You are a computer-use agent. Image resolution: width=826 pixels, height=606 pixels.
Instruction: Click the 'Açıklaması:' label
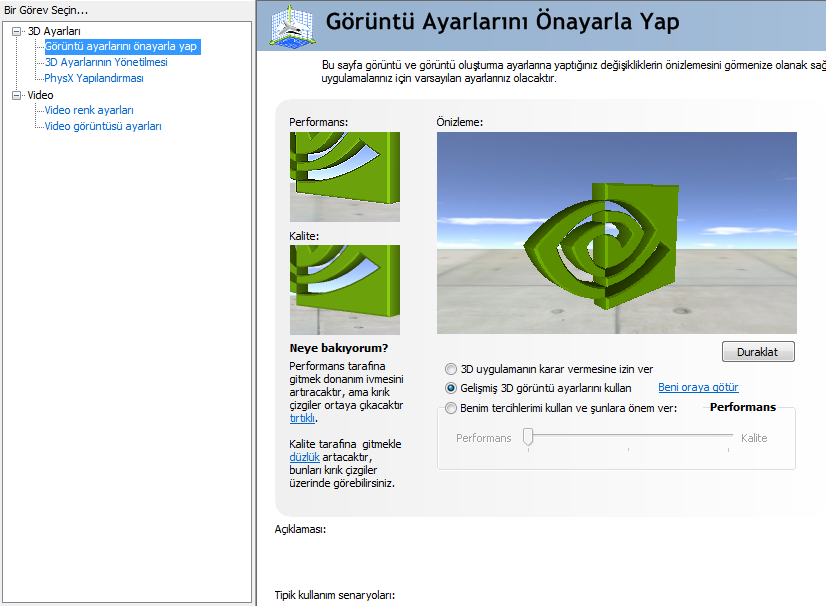point(300,529)
